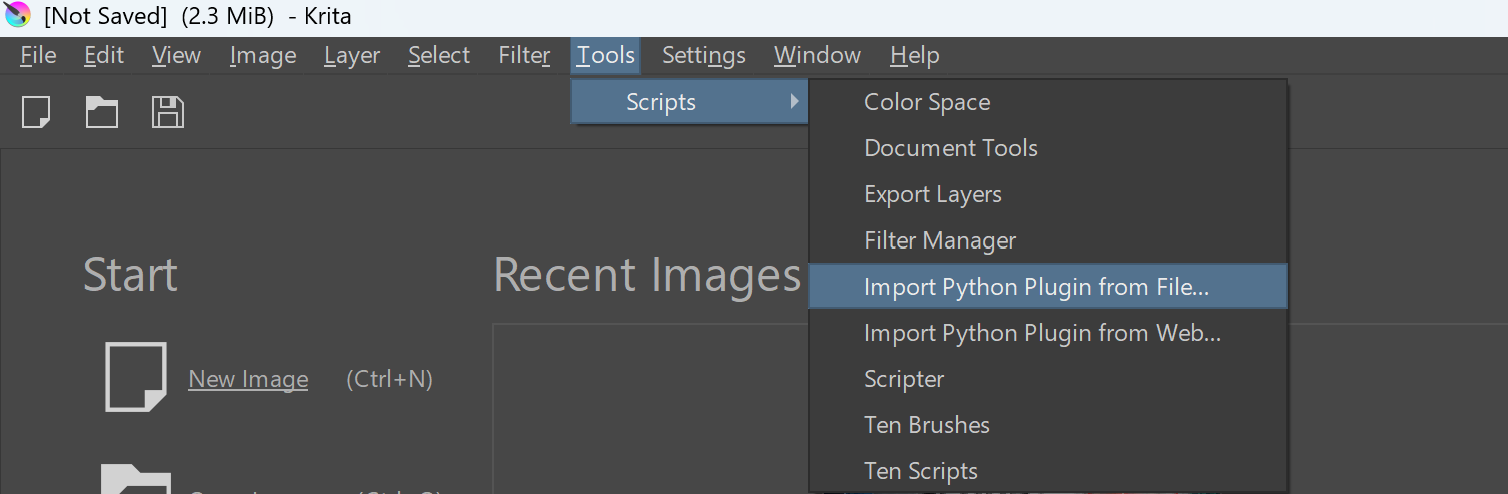Open the Window menu
1508x494 pixels.
817,55
